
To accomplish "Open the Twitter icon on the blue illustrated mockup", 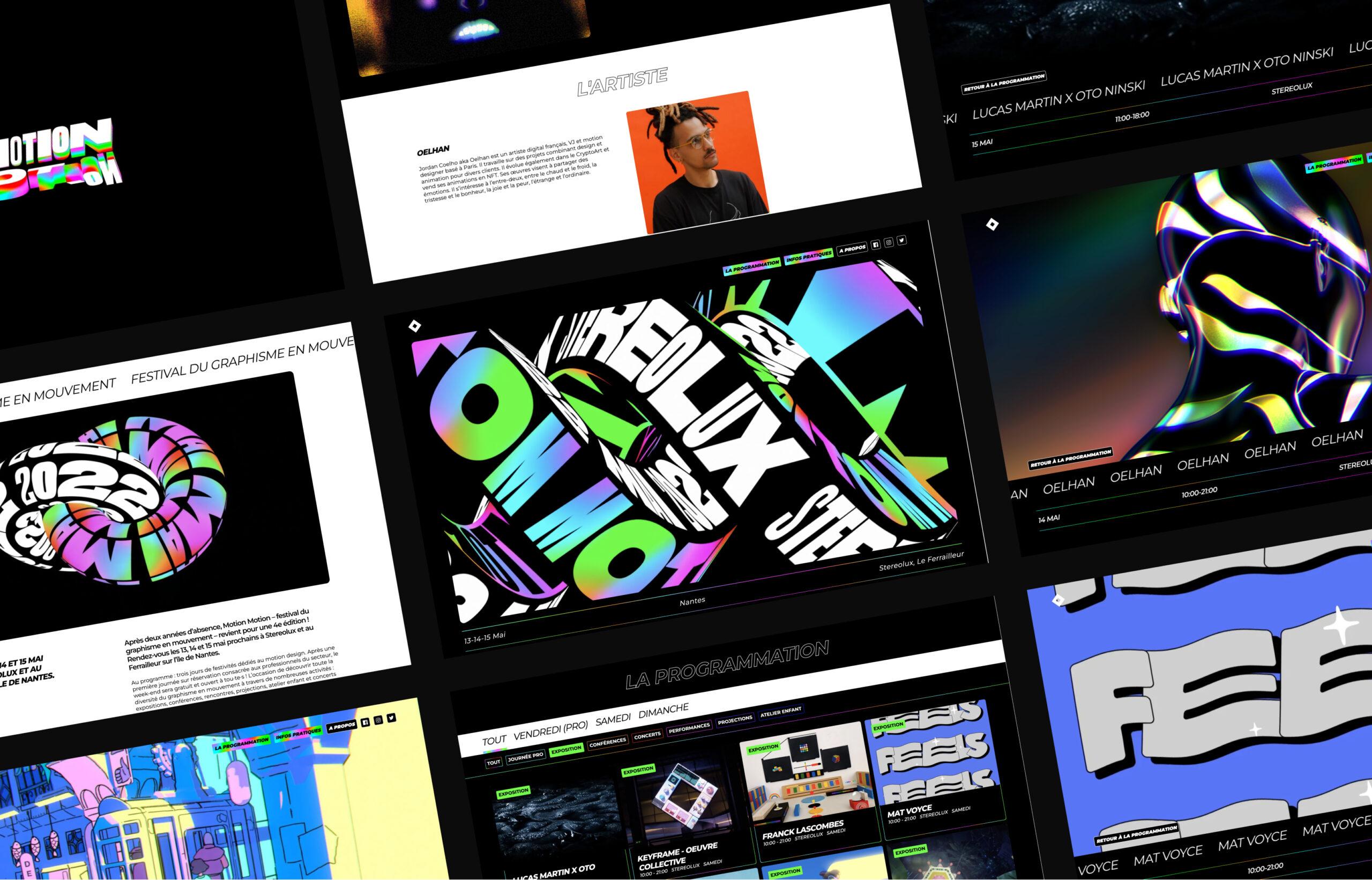I will coord(391,717).
